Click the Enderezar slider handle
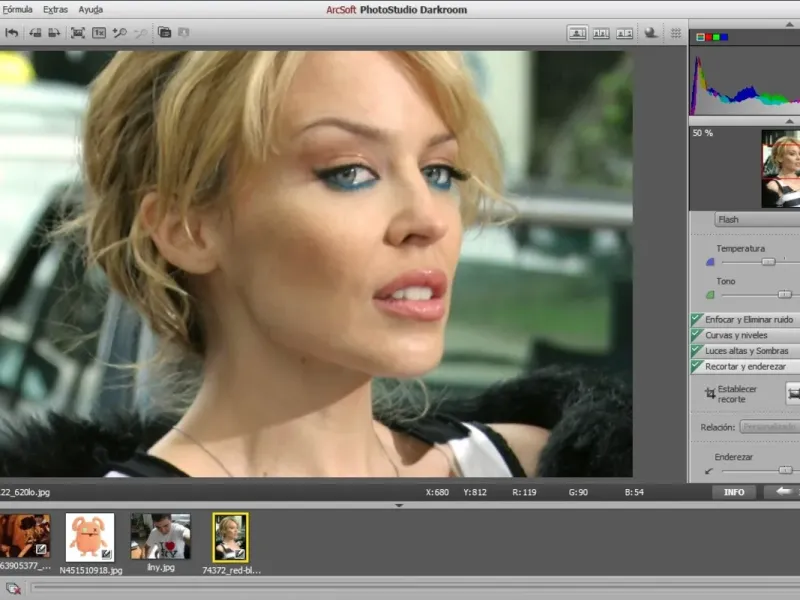 point(786,470)
